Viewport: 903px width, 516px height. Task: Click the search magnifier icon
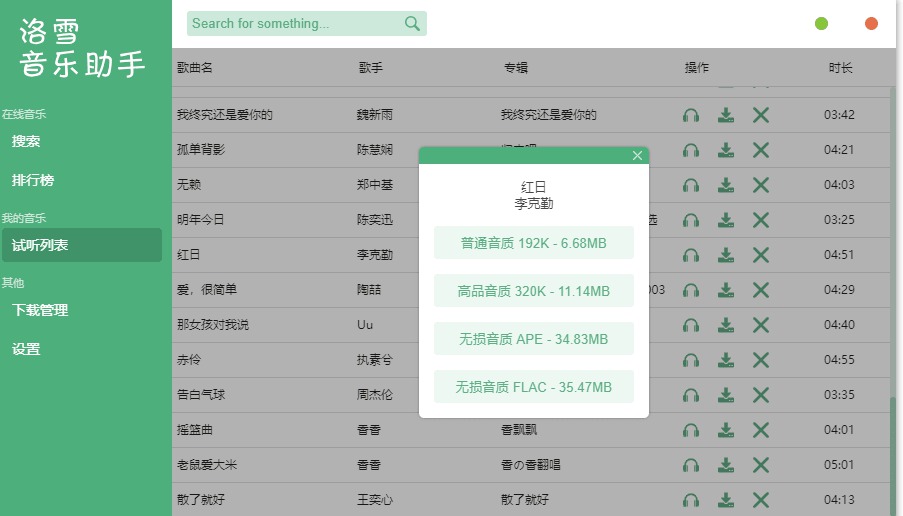point(412,24)
